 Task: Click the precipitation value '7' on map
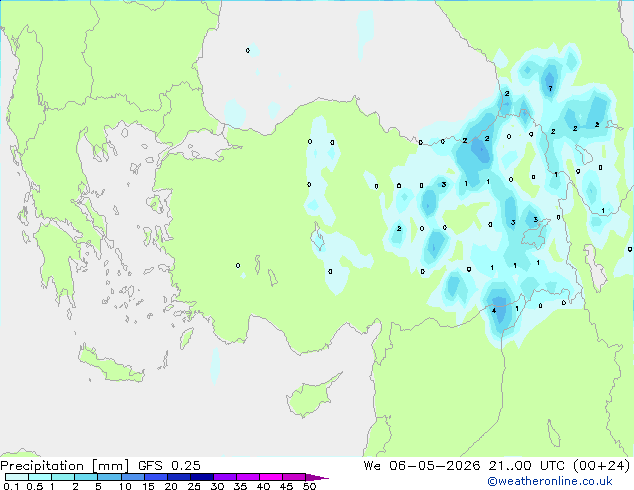550,89
